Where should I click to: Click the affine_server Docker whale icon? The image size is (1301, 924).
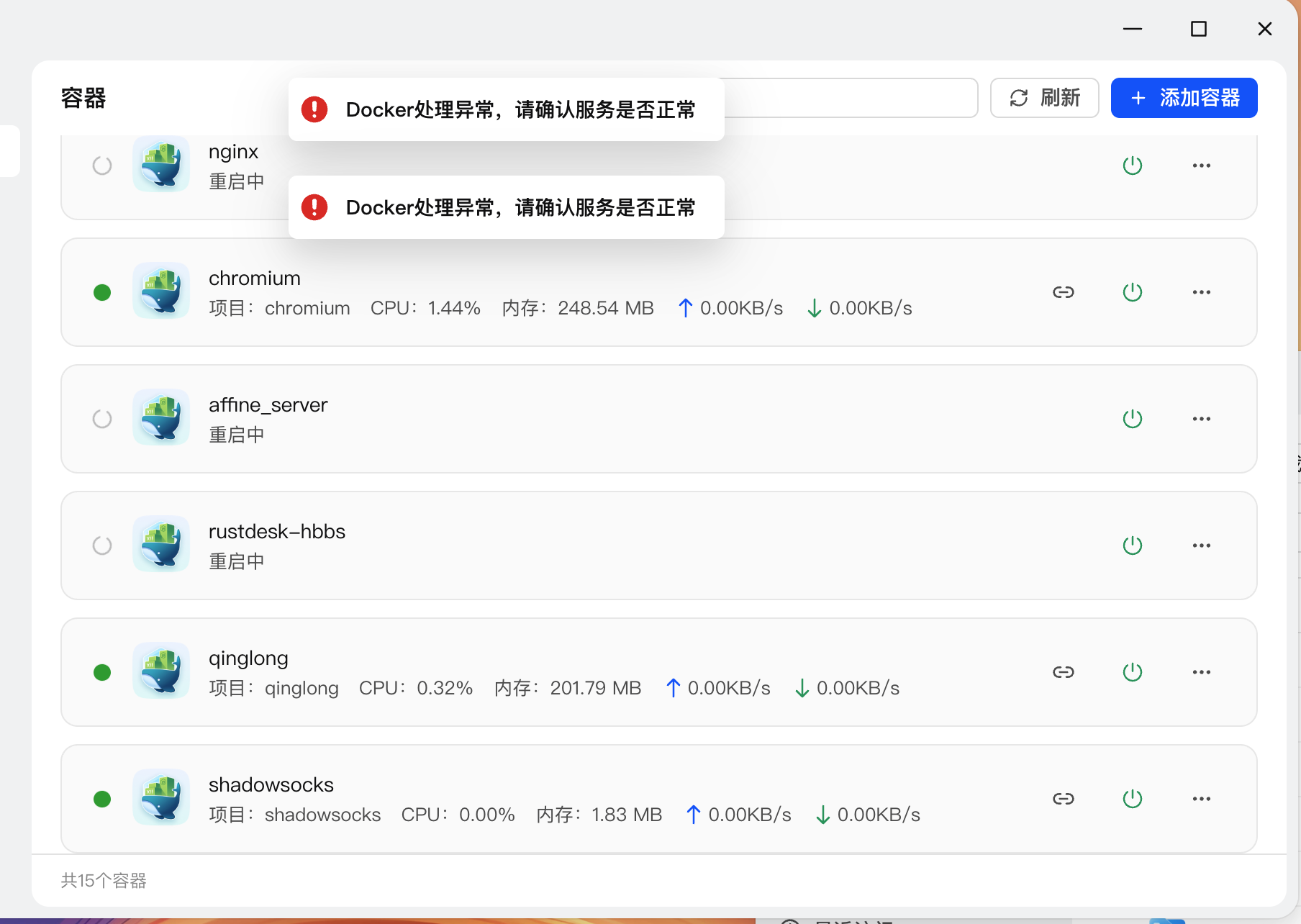point(161,418)
